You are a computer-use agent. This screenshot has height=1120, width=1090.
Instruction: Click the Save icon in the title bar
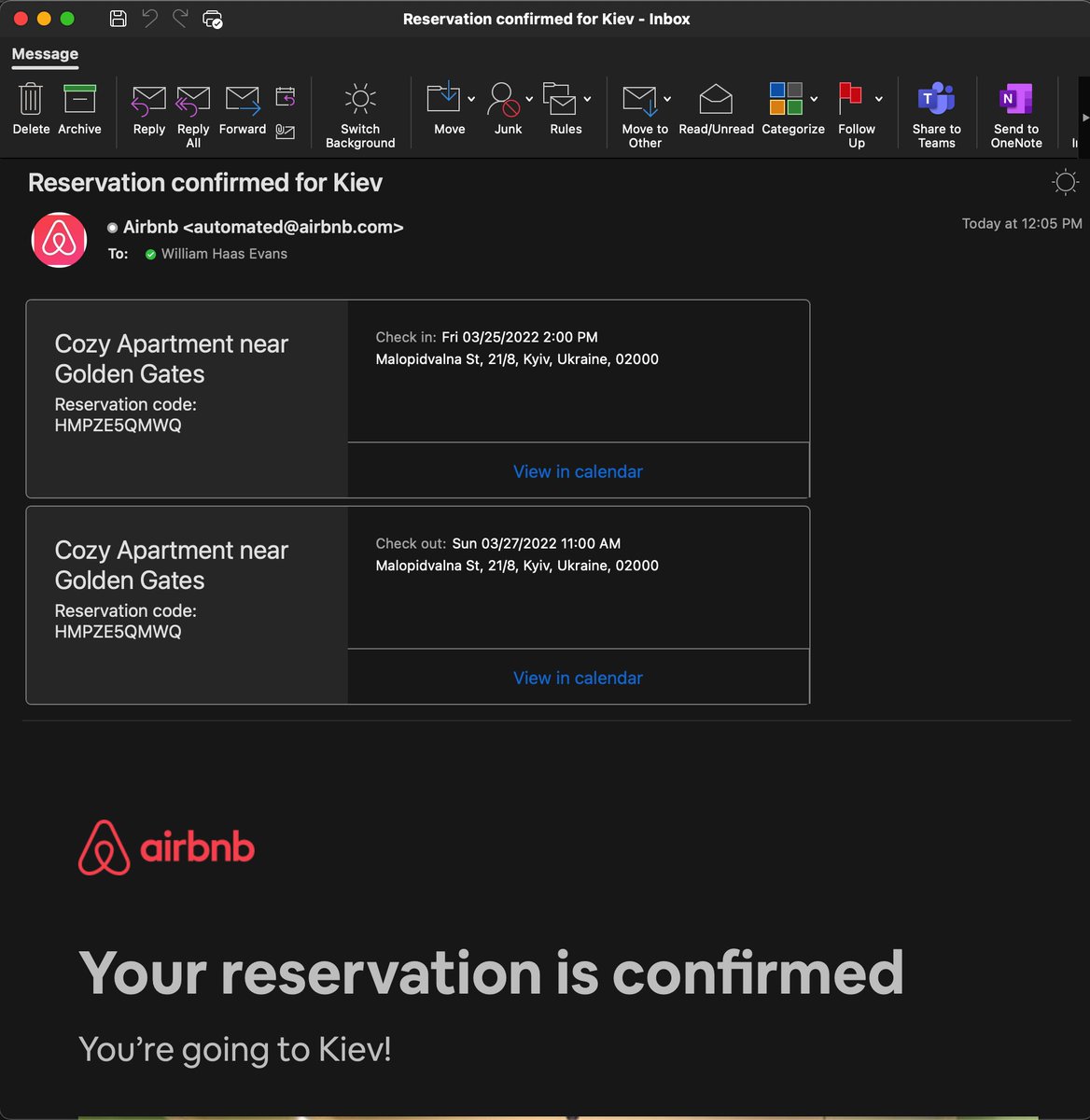coord(119,19)
